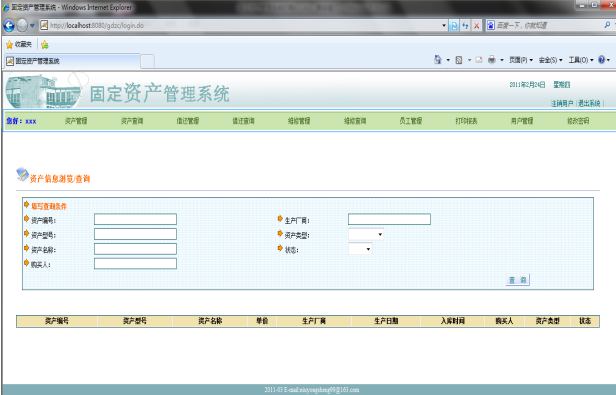Click the Home toolbar icon
616x395 pixels.
437,60
